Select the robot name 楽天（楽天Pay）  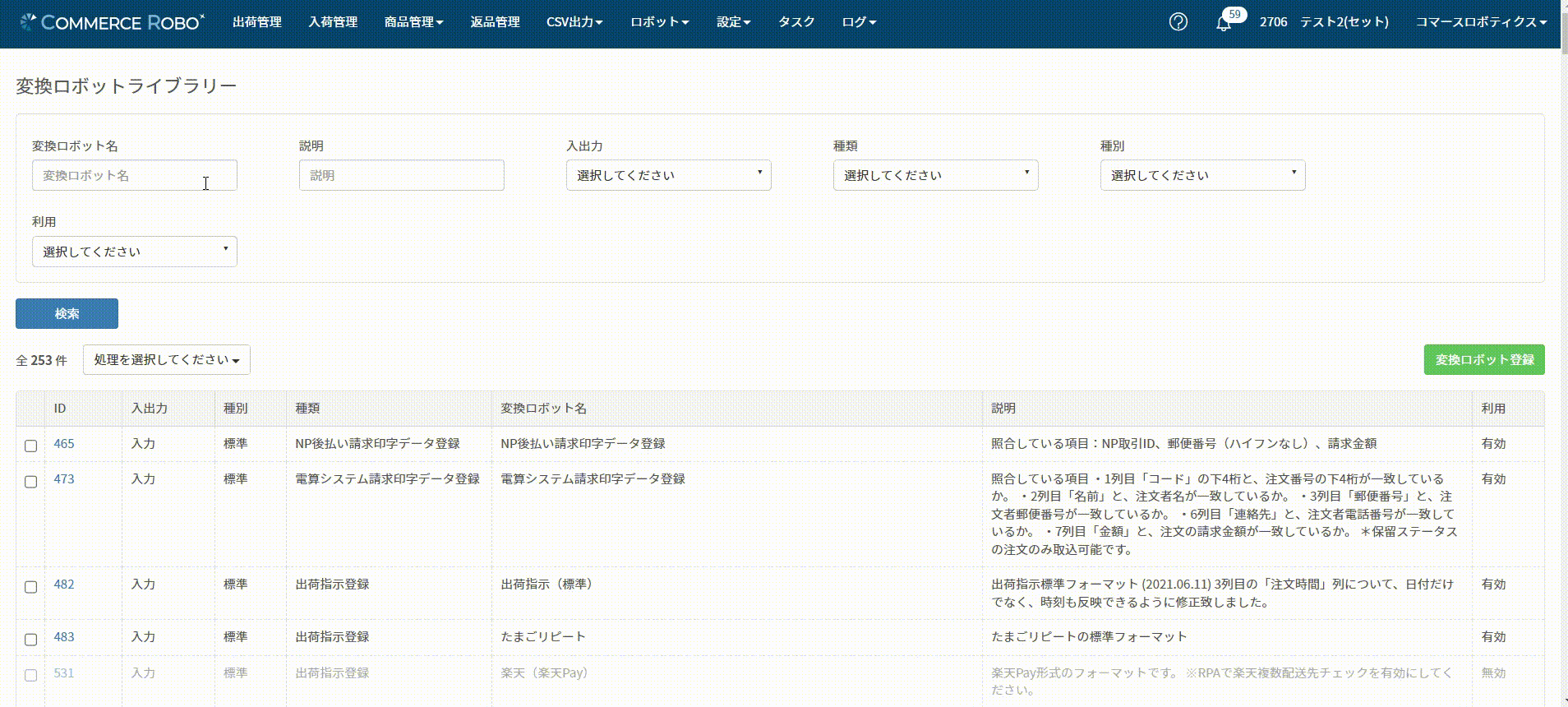point(545,672)
